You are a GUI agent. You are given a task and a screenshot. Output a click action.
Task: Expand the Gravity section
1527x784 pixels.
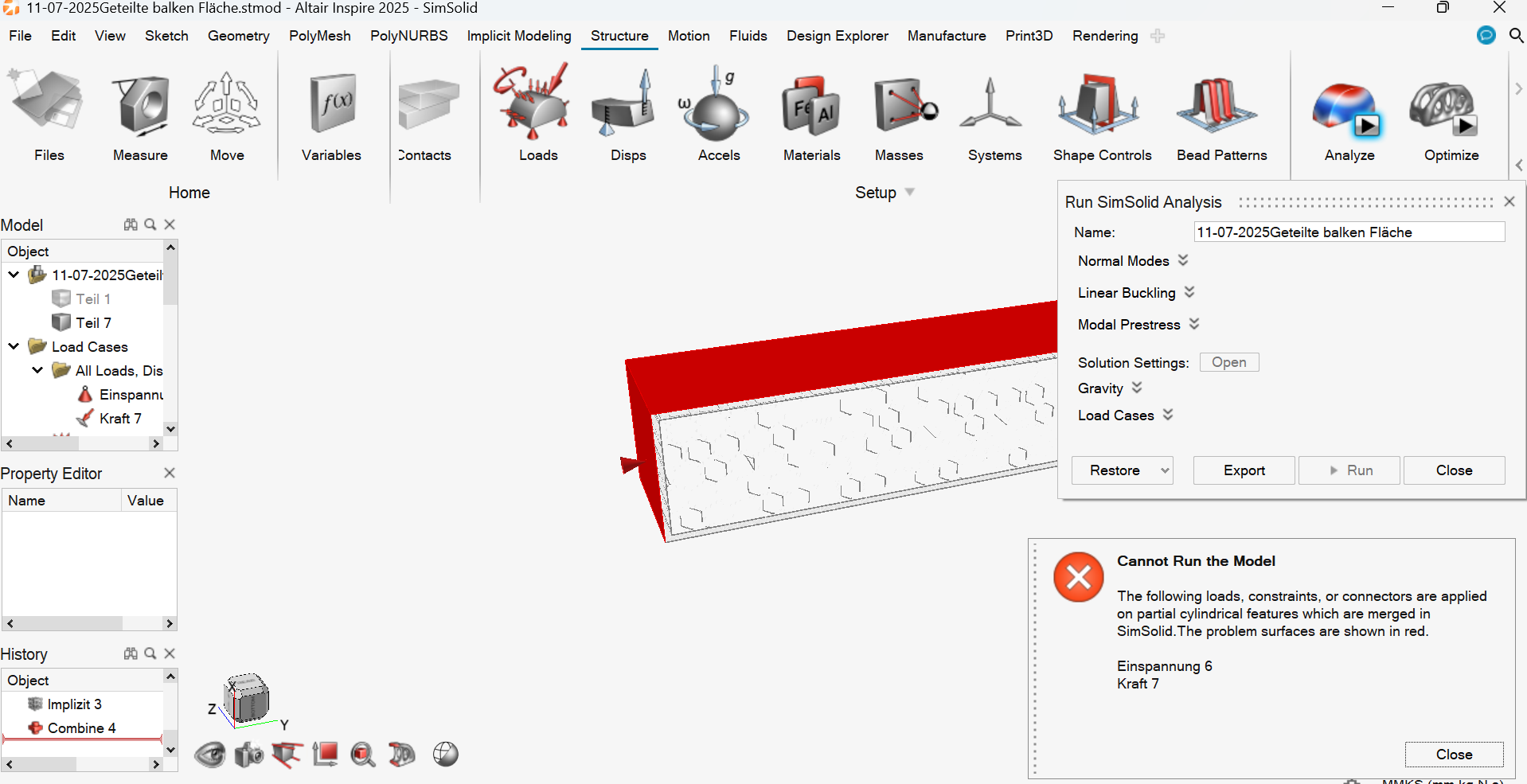[x=1137, y=388]
